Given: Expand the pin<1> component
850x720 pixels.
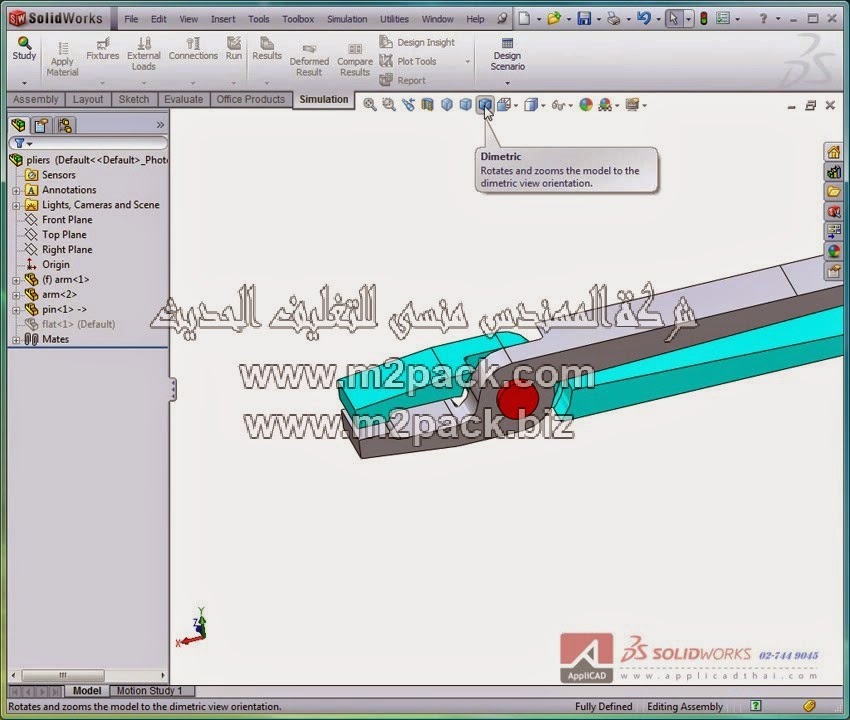Looking at the screenshot, I should [x=16, y=310].
